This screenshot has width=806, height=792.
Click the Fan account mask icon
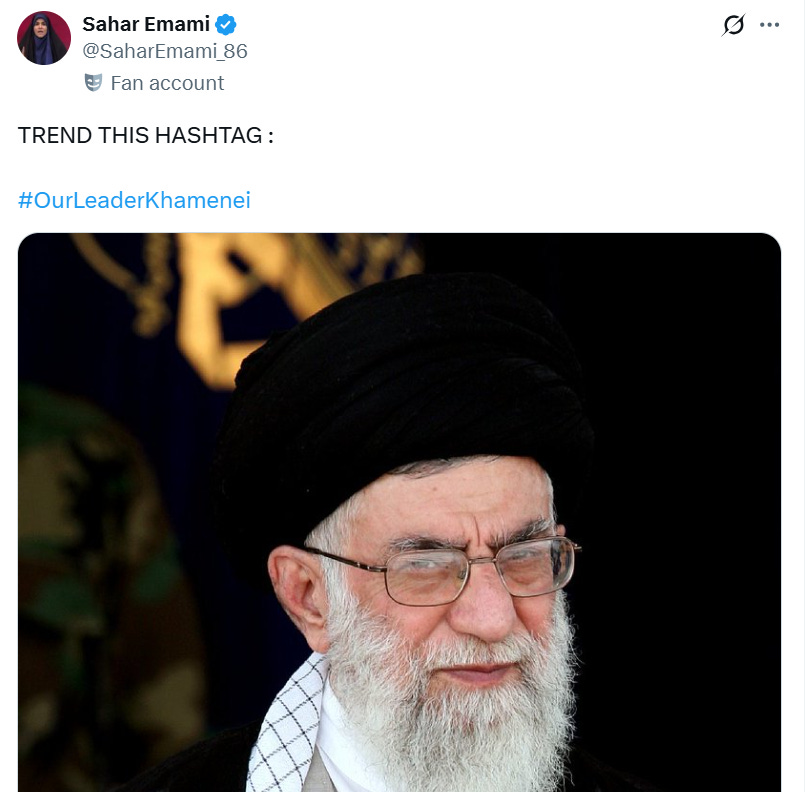click(x=93, y=83)
